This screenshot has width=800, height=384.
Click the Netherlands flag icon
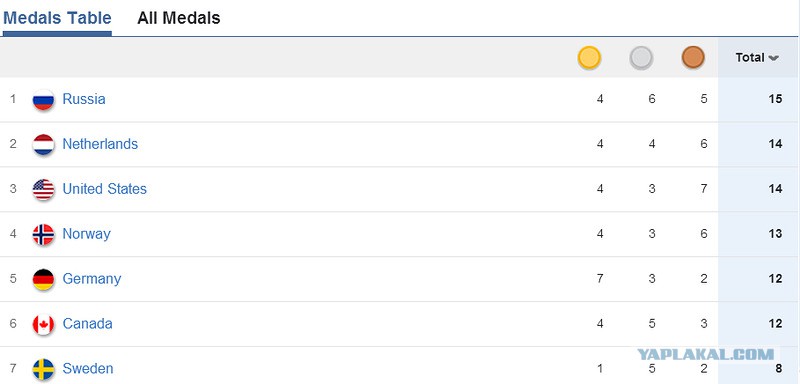(x=43, y=144)
